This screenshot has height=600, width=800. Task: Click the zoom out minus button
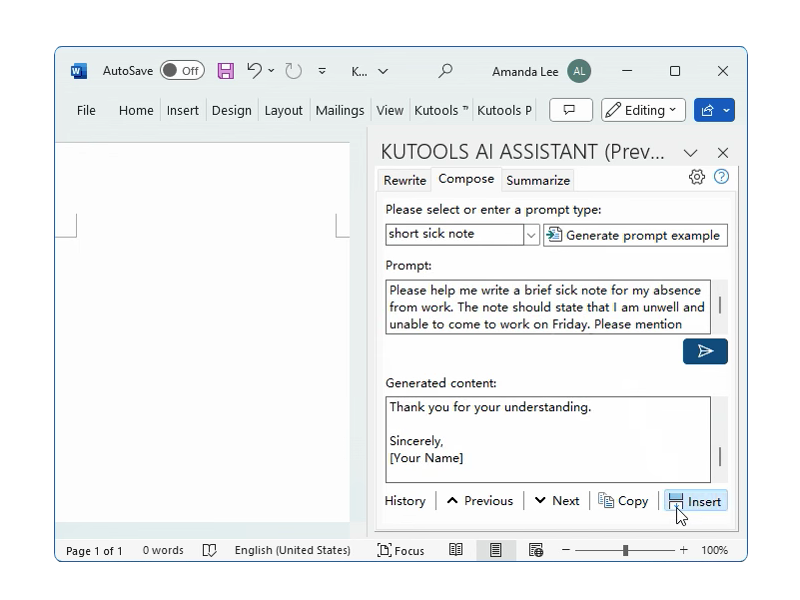565,550
